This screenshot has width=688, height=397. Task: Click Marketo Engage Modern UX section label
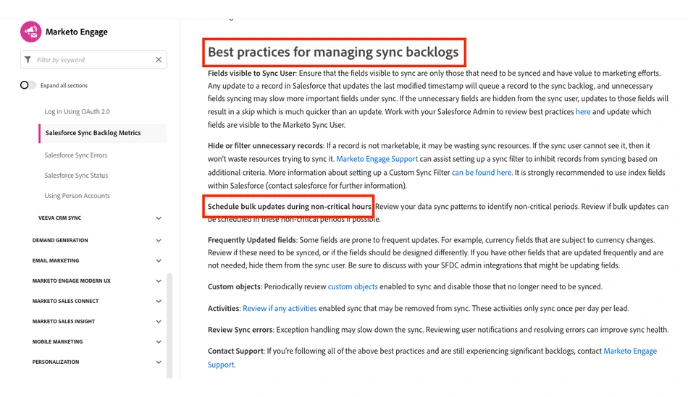pos(72,281)
